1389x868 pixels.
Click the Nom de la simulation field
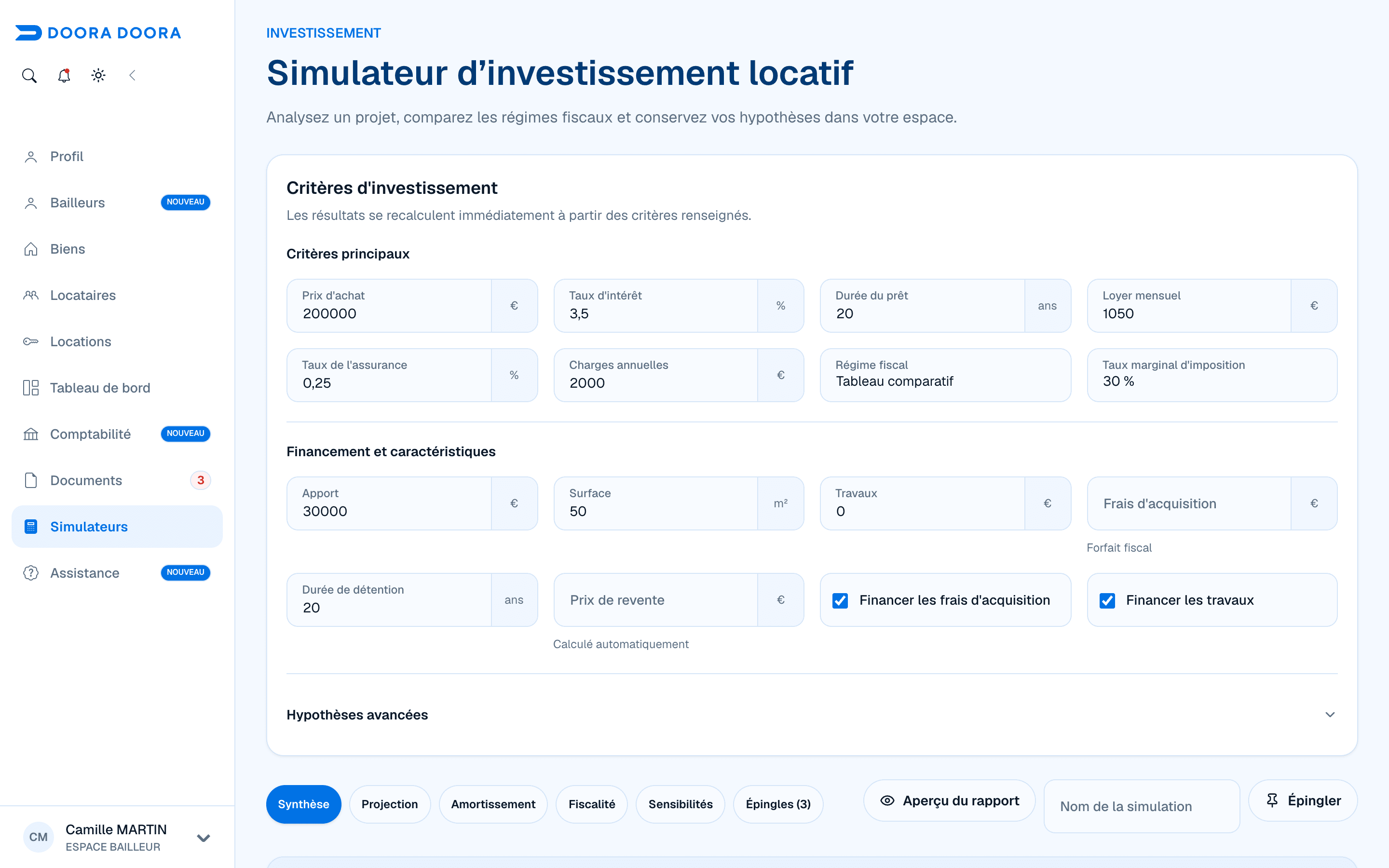coord(1142,806)
